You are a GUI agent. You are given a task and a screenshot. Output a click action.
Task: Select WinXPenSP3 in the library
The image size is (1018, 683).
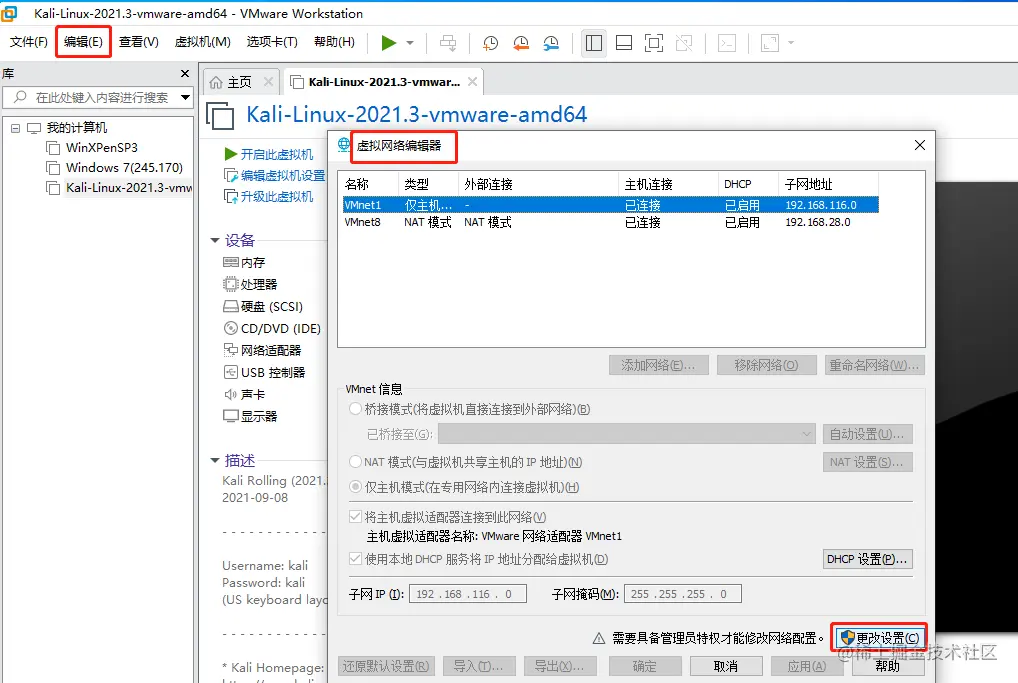[x=101, y=148]
